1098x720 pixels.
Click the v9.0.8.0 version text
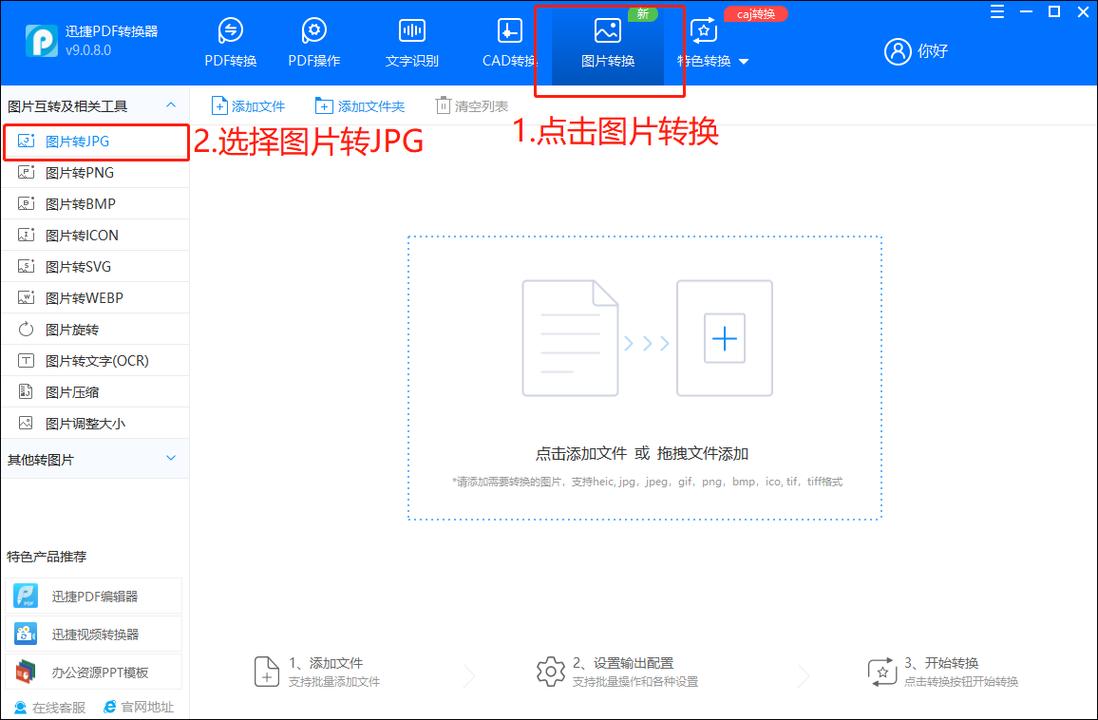pos(88,50)
